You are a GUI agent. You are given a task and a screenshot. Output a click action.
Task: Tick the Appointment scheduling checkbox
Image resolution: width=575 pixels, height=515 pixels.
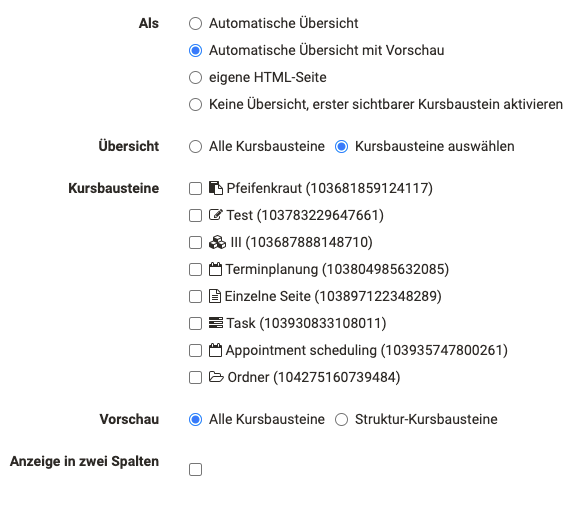[x=195, y=350]
